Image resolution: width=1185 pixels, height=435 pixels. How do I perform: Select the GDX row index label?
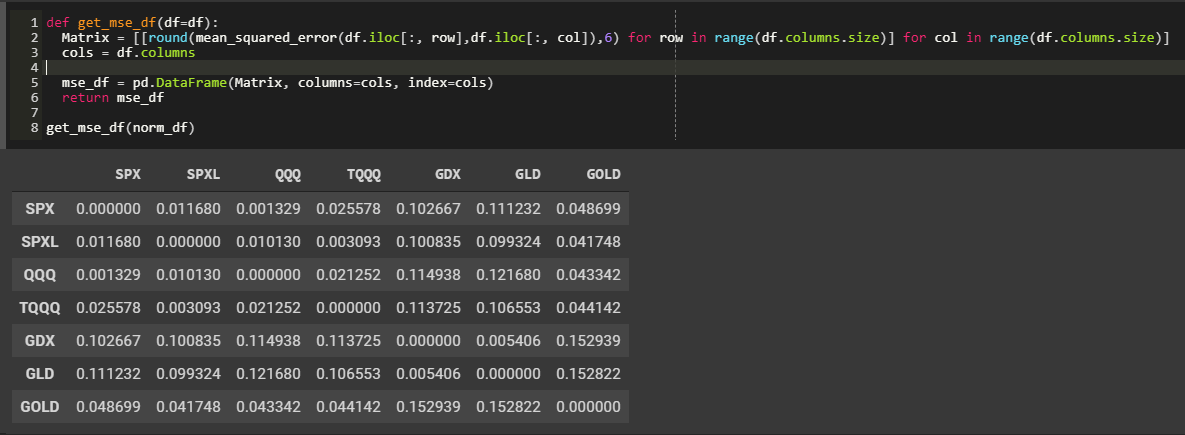[39, 341]
